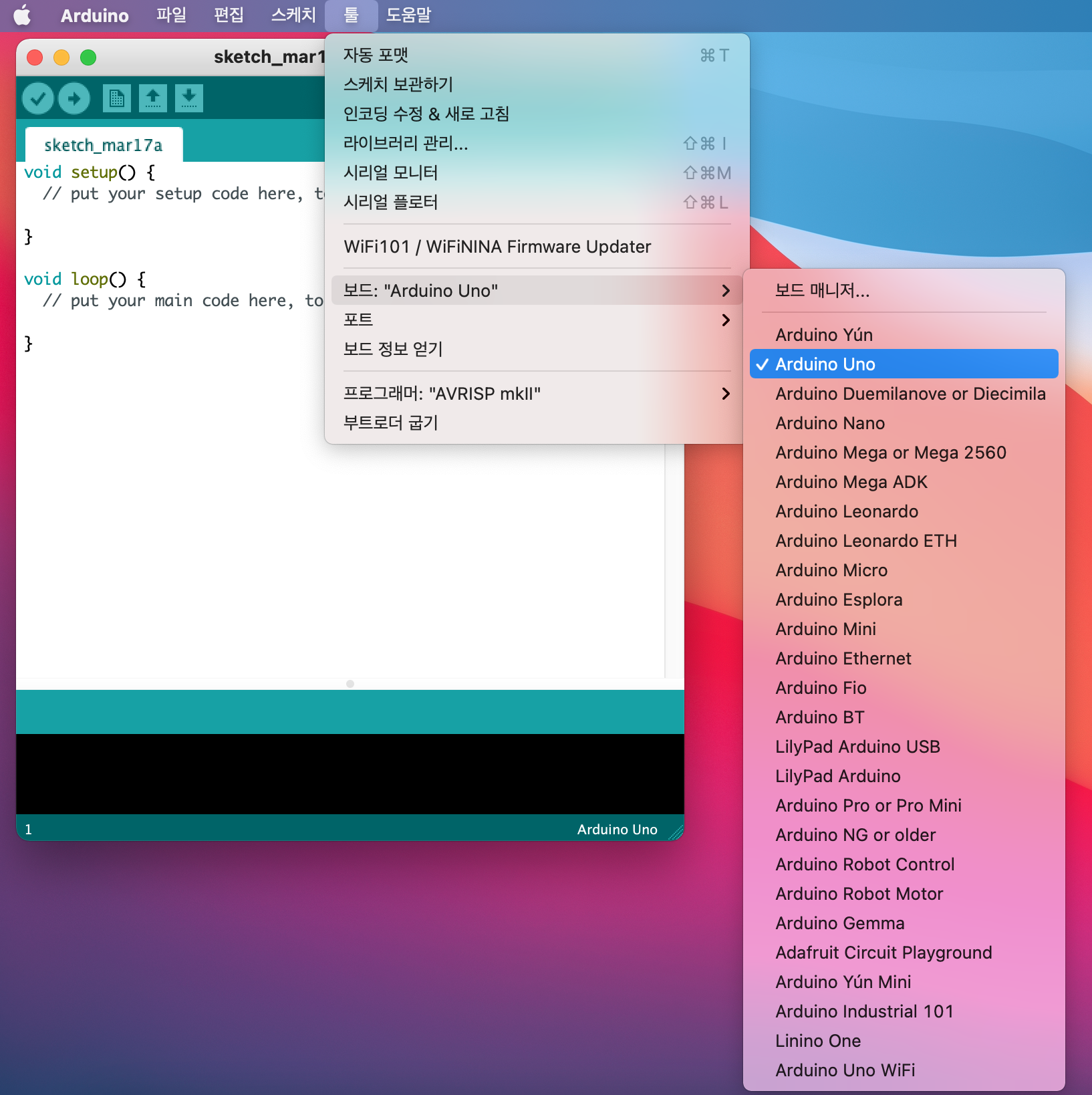
Task: Pick Arduino Ethernet board
Action: 904,658
